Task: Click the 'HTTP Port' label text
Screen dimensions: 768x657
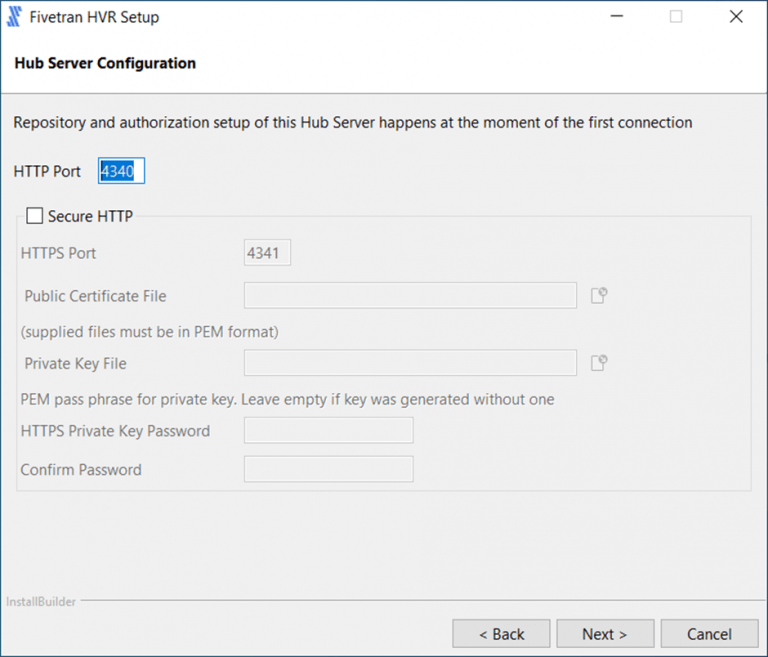Action: (47, 172)
